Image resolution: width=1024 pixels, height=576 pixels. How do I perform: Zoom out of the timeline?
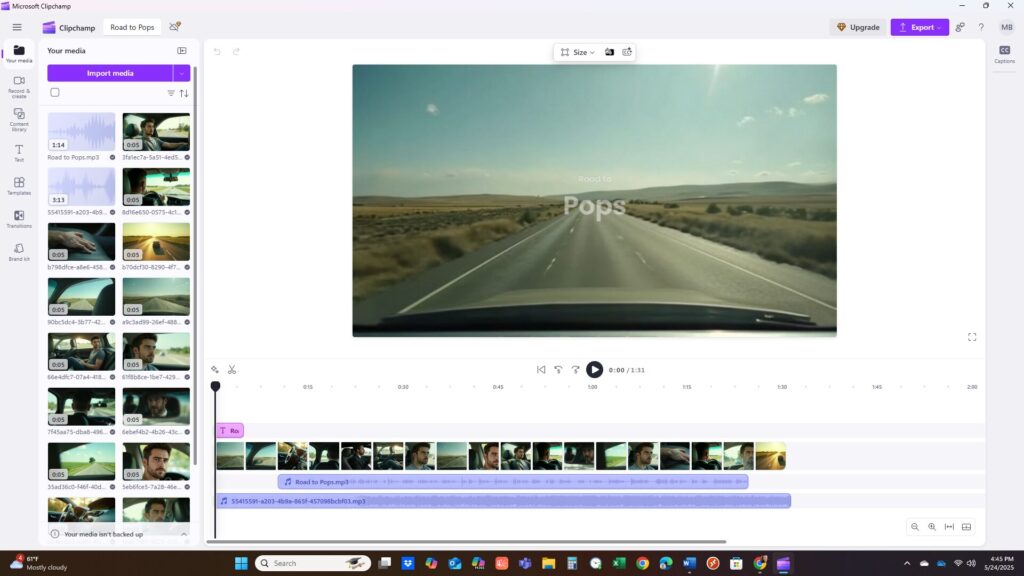[915, 527]
